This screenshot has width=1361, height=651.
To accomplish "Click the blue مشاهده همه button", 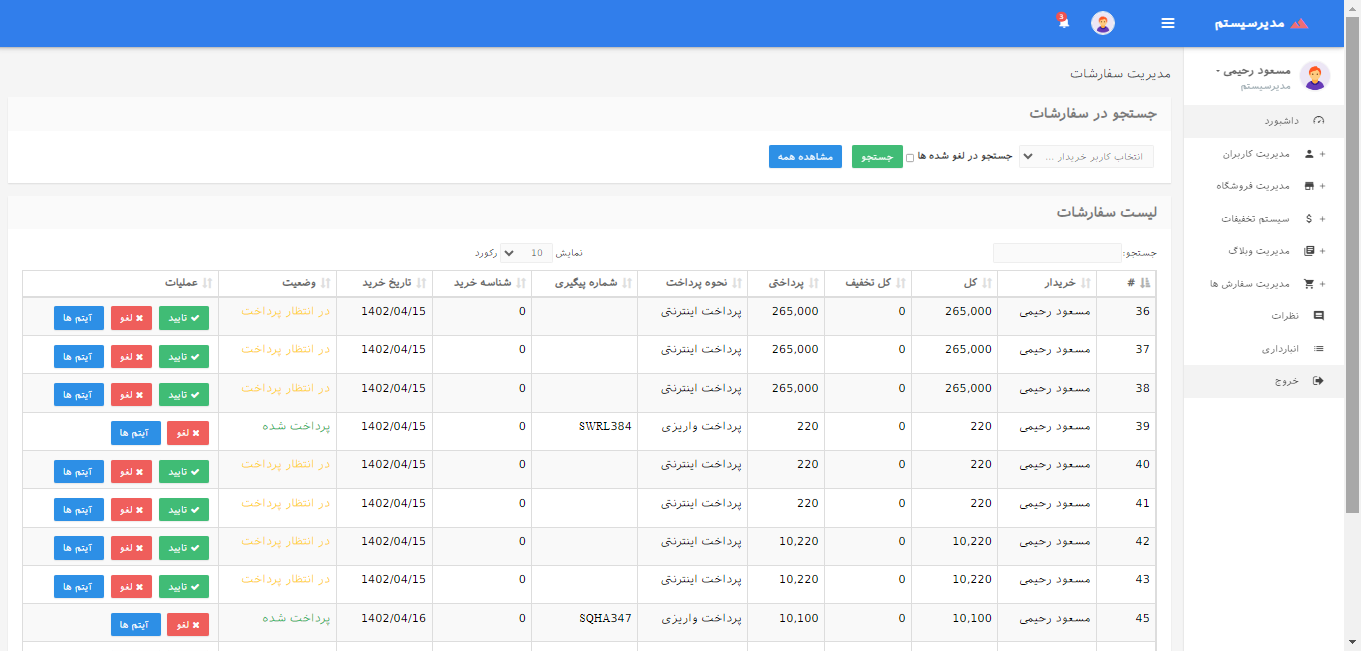I will [806, 157].
